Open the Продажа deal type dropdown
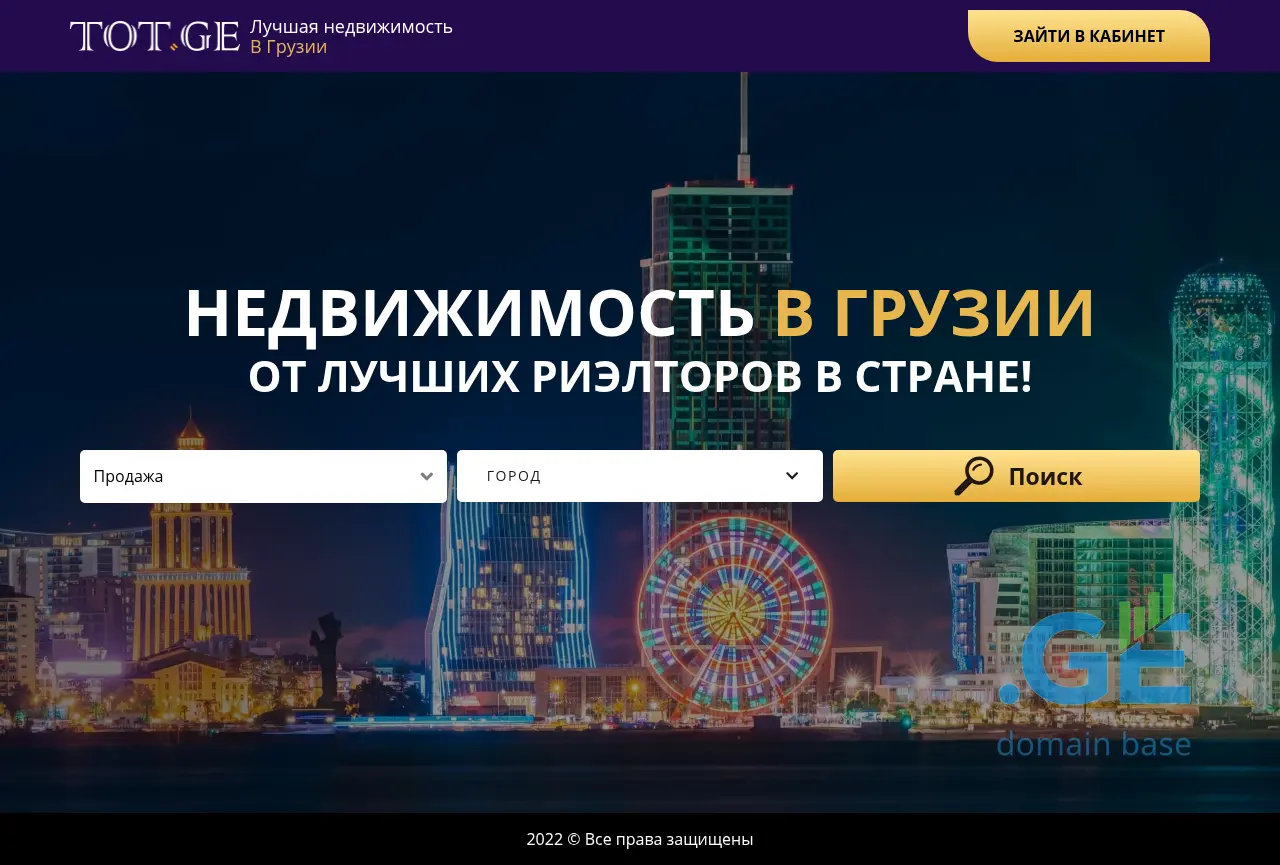 250,476
